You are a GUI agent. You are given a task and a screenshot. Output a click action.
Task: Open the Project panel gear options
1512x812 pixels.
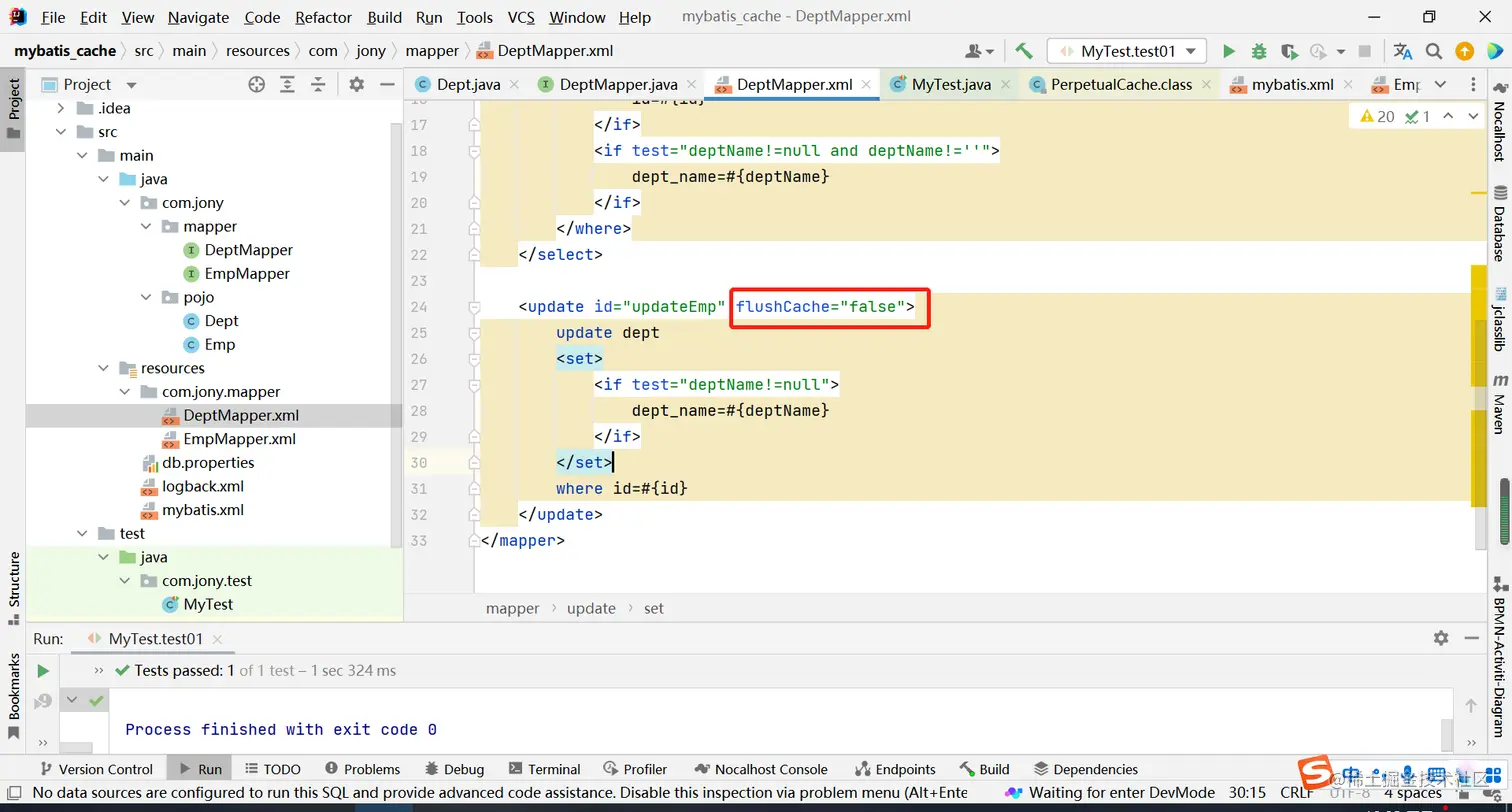tap(357, 85)
